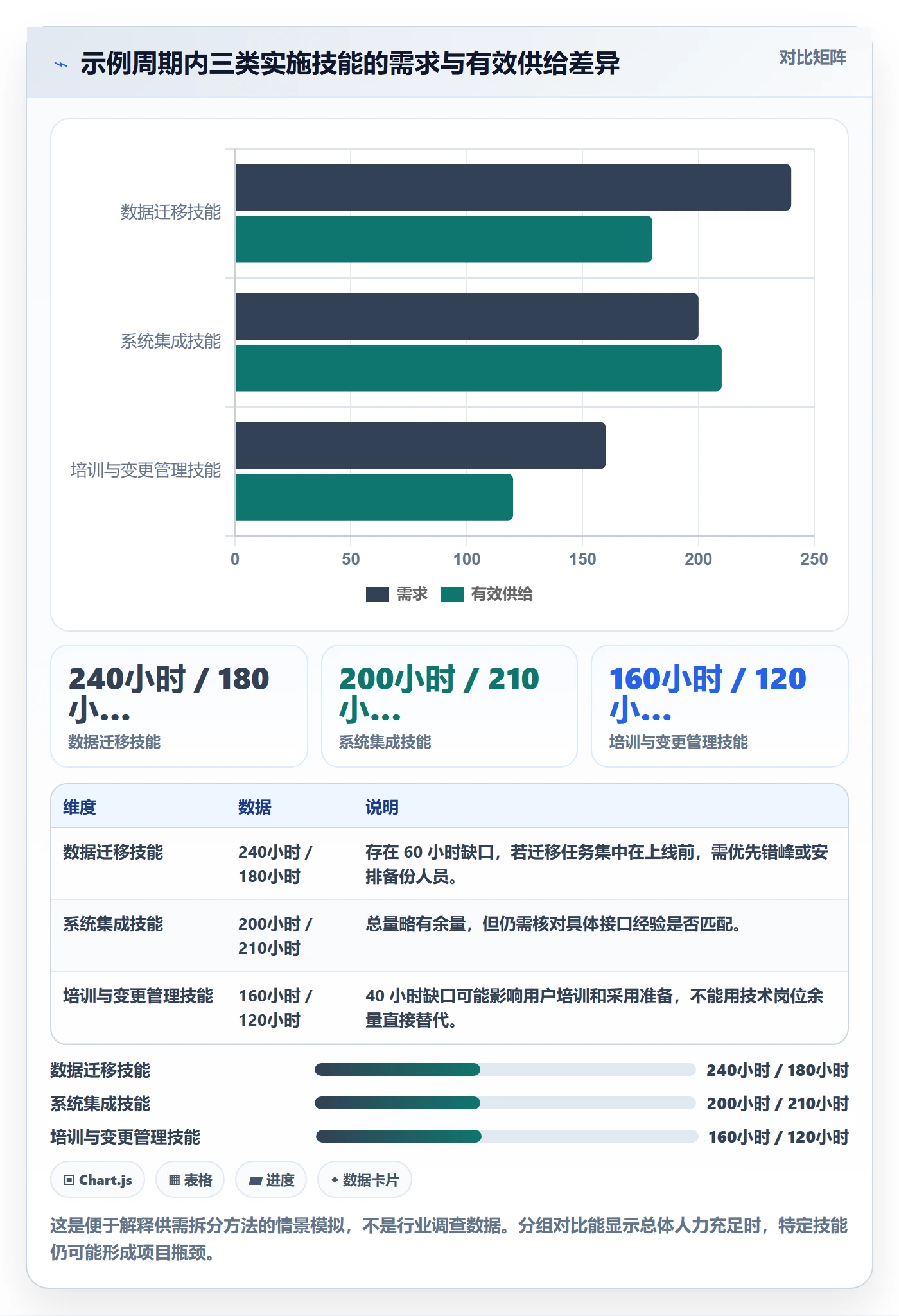This screenshot has height=1316, width=899.
Task: Click the green 有效供给 bar for 系统集成技能
Action: point(478,368)
